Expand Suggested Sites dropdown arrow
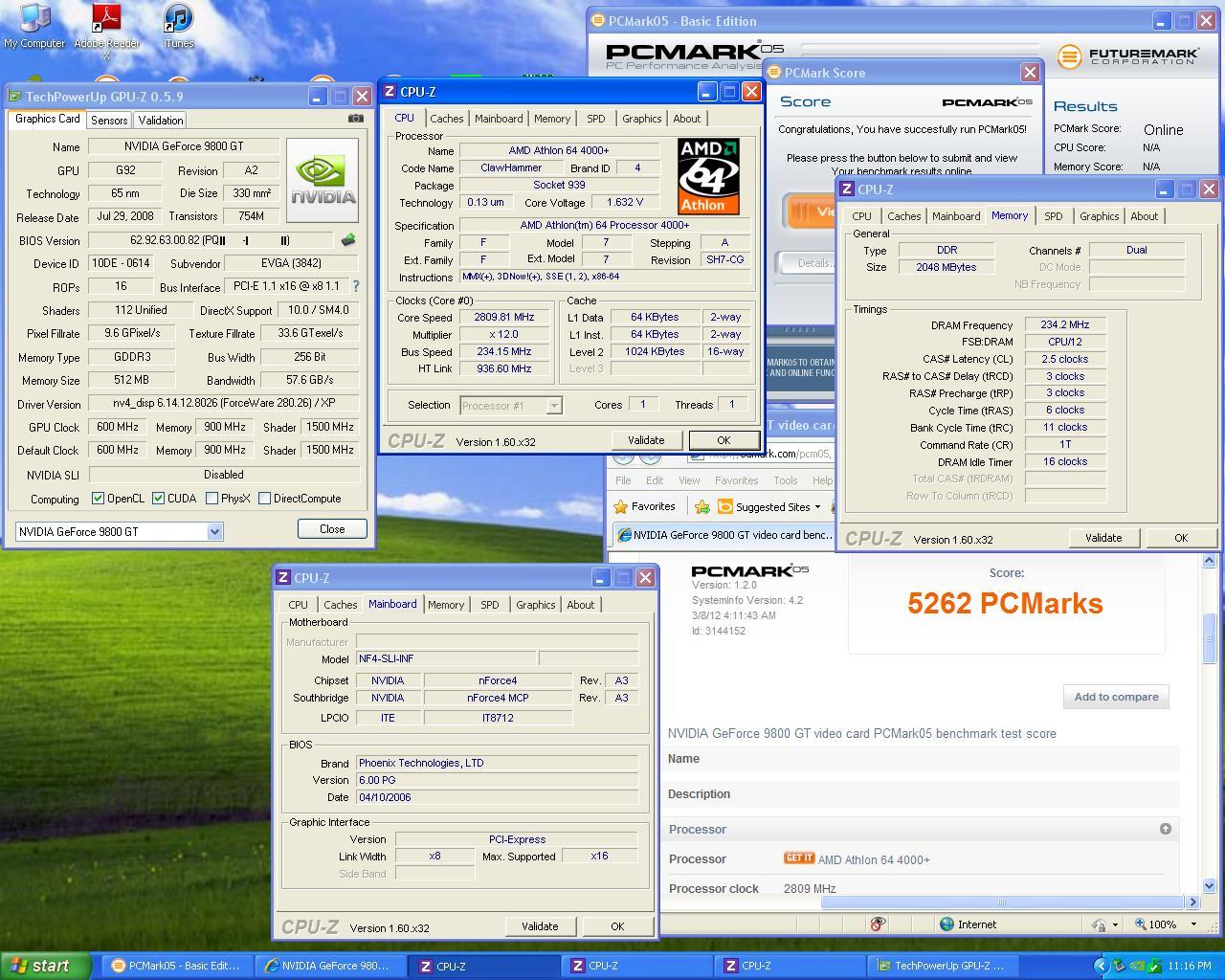 coord(817,507)
